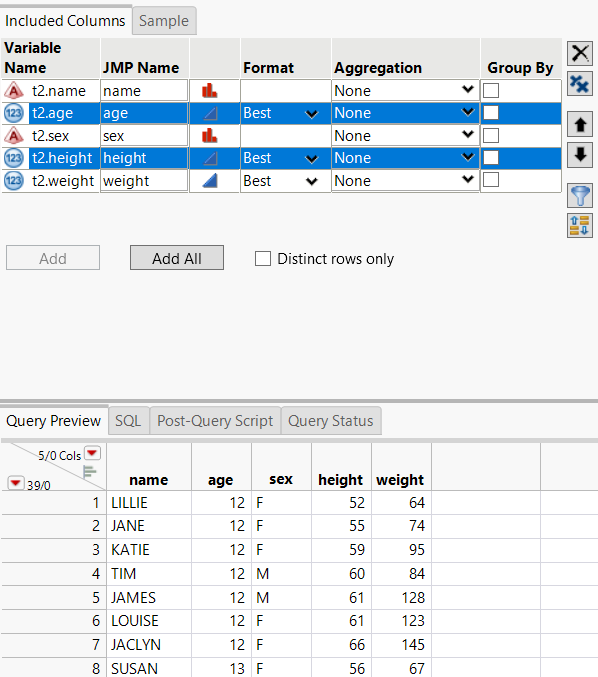Edit the JMP Name field 'height'
The width and height of the screenshot is (598, 677).
pos(144,158)
